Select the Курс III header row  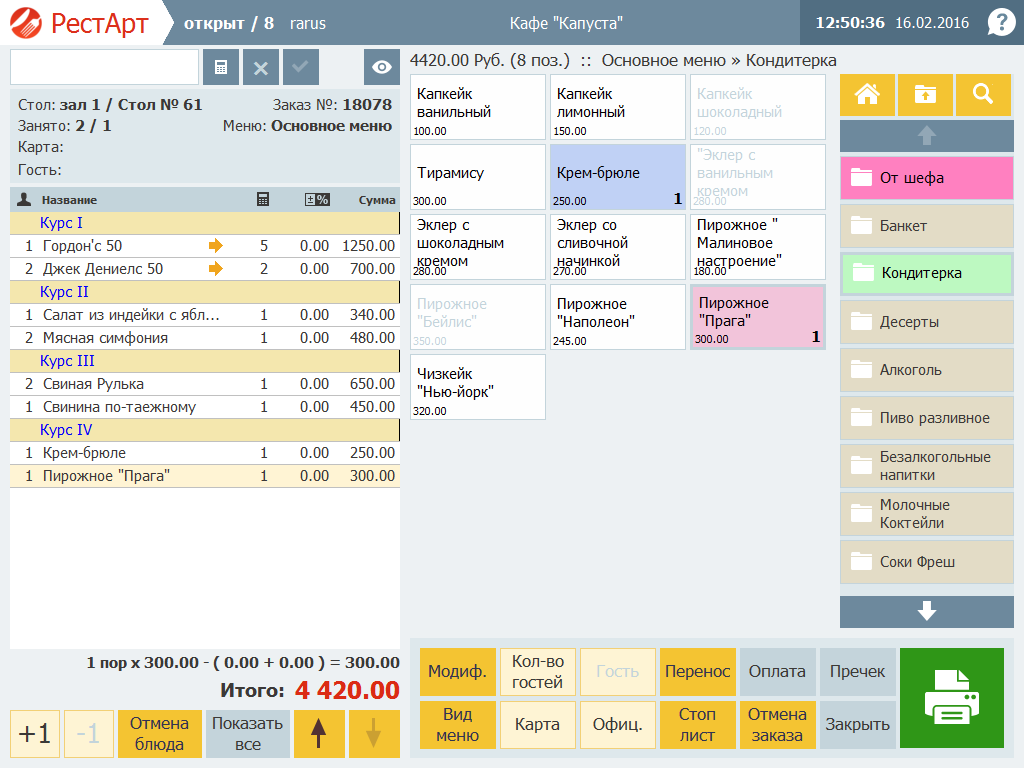[x=204, y=361]
